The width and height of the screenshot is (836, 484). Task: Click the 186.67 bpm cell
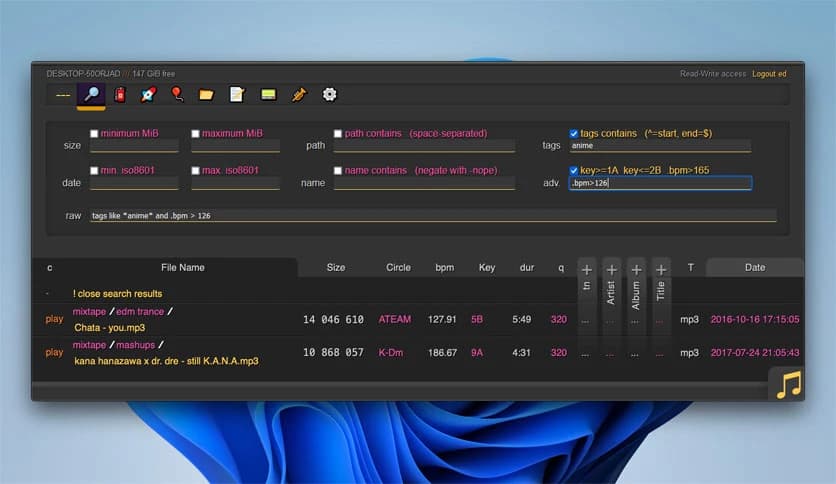(x=443, y=352)
